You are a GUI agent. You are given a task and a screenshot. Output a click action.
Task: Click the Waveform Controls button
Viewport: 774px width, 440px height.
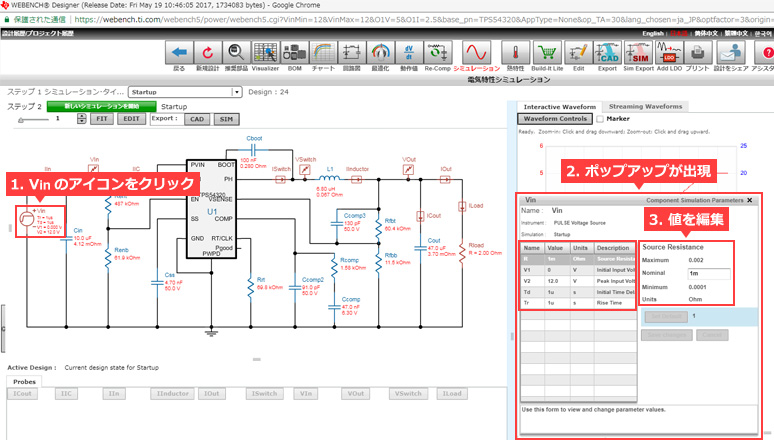click(555, 119)
